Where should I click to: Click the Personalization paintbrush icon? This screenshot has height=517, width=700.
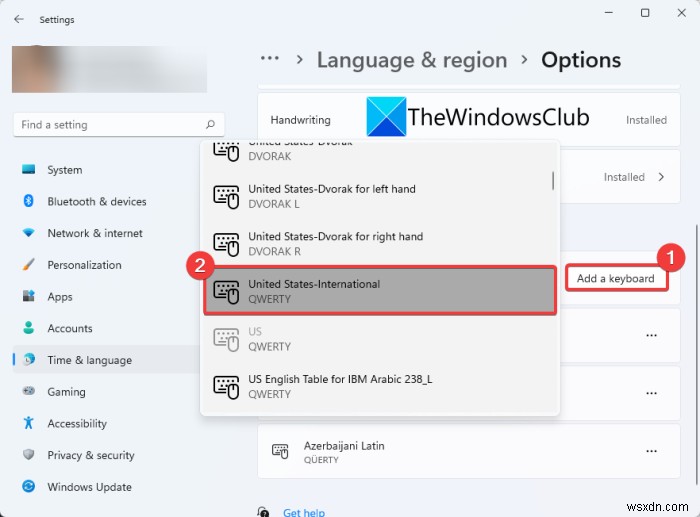[x=29, y=264]
